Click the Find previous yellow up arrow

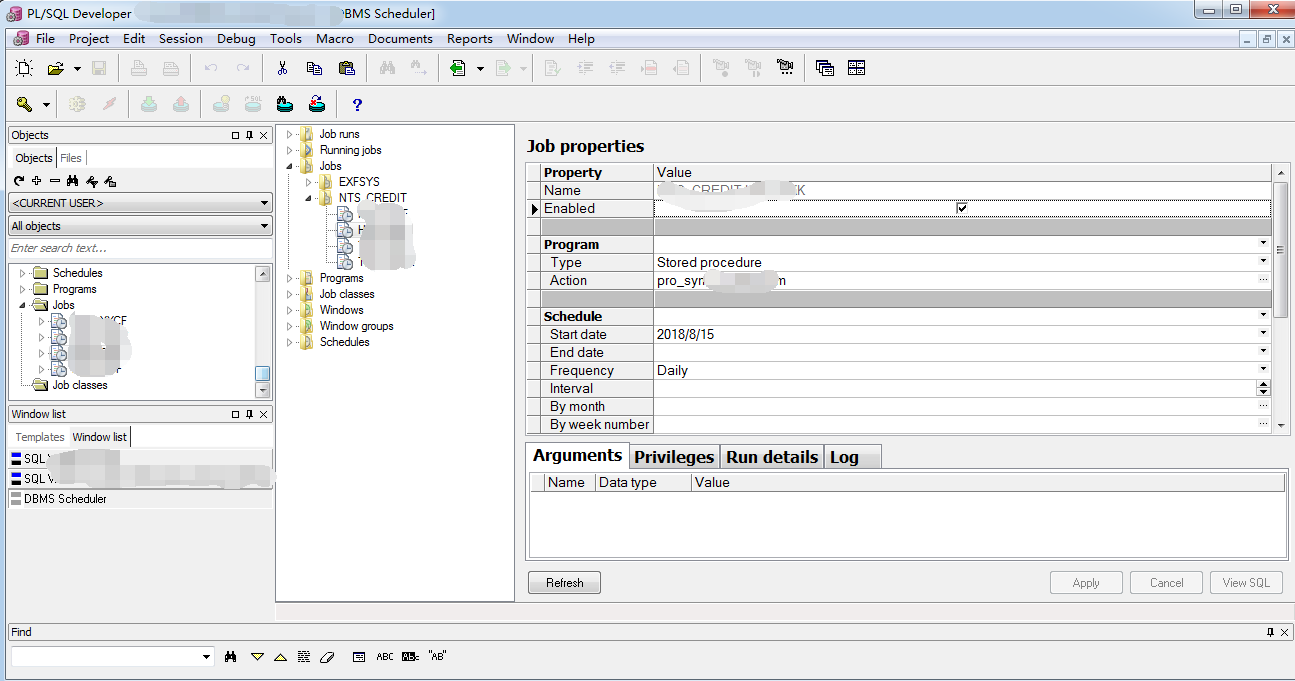click(280, 657)
